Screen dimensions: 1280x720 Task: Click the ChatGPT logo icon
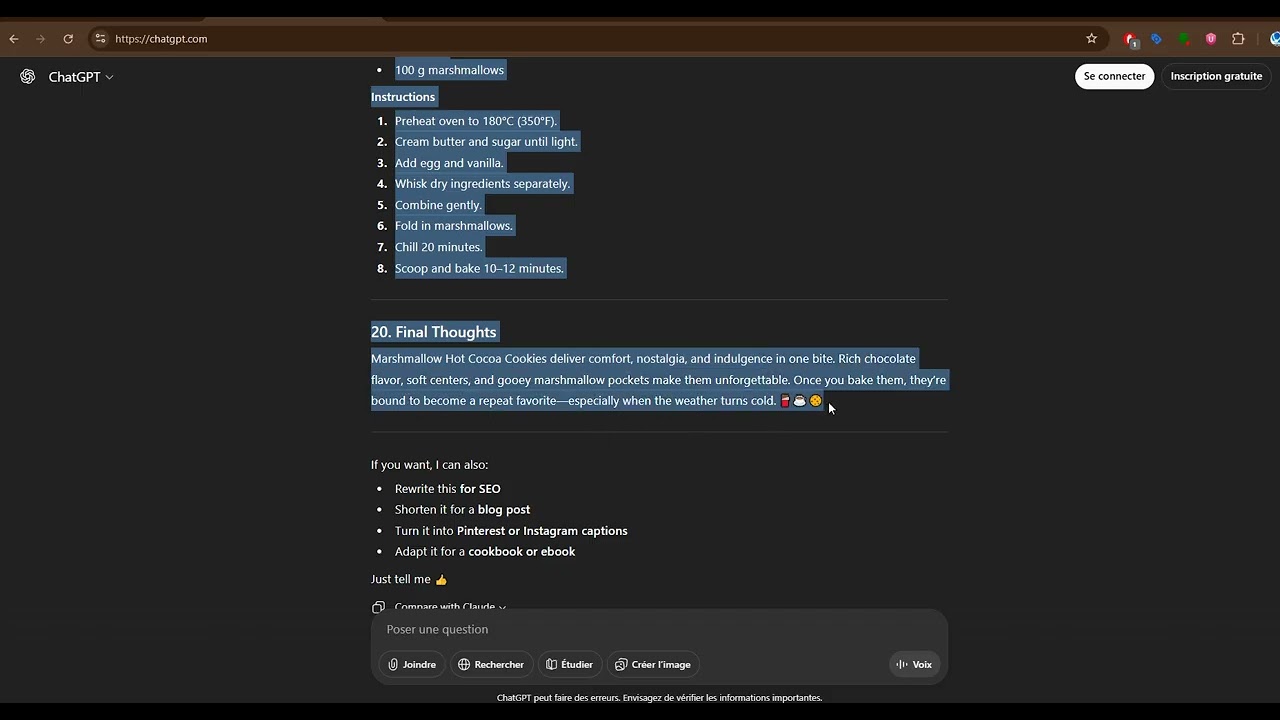[x=28, y=77]
